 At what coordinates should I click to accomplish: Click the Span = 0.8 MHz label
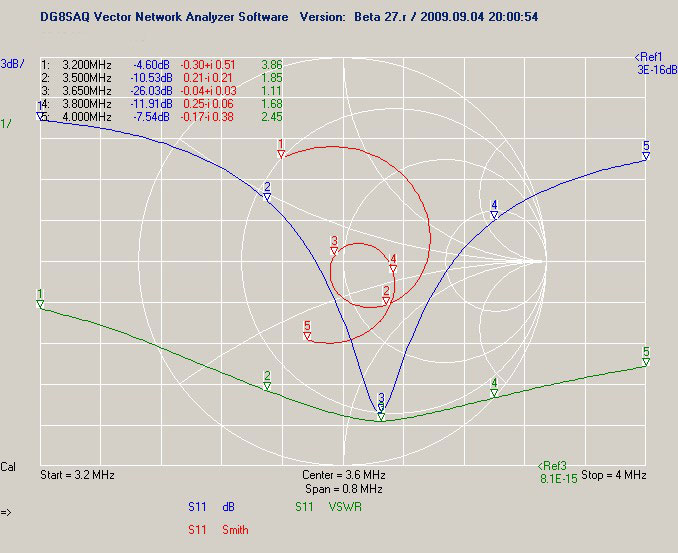point(343,489)
